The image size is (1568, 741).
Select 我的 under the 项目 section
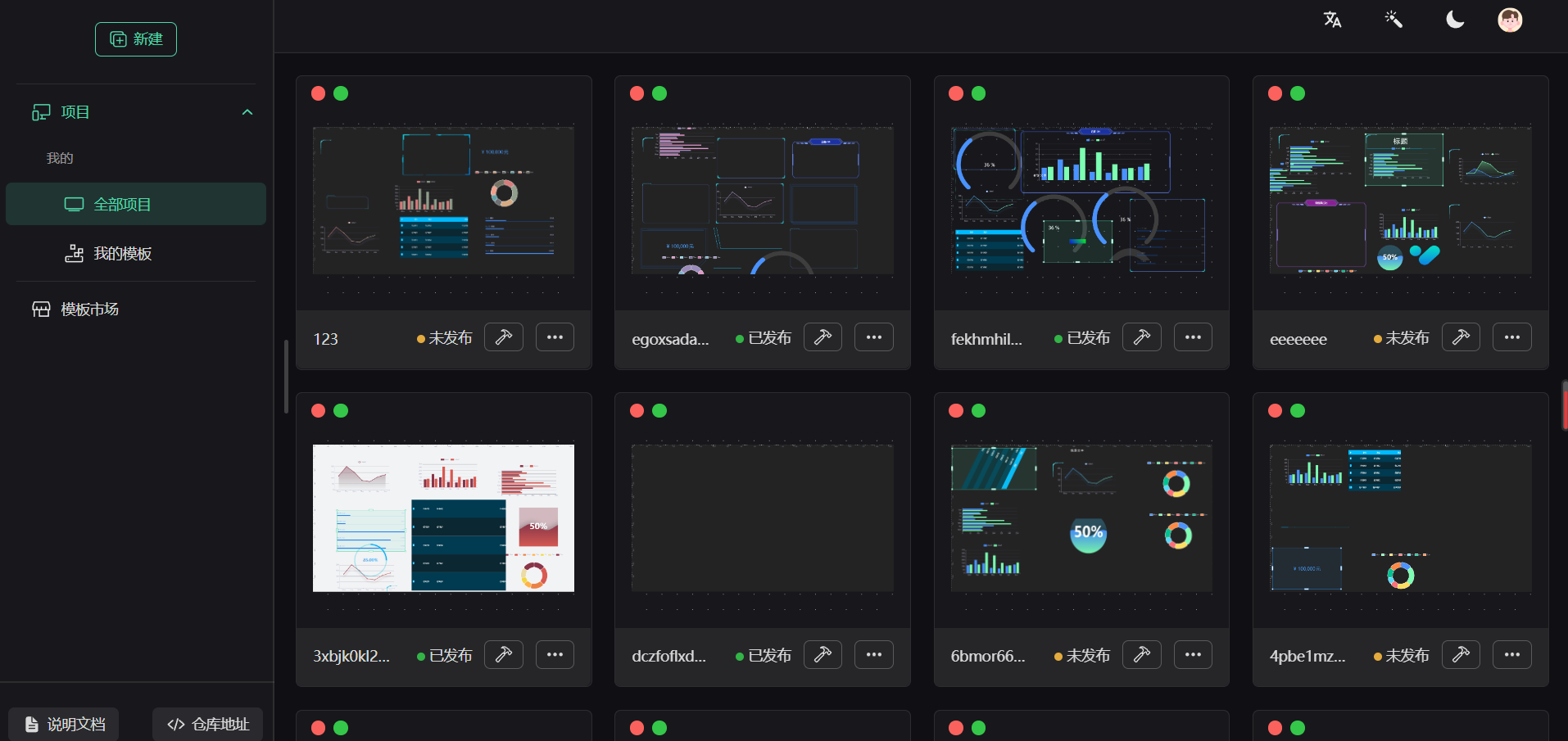60,157
